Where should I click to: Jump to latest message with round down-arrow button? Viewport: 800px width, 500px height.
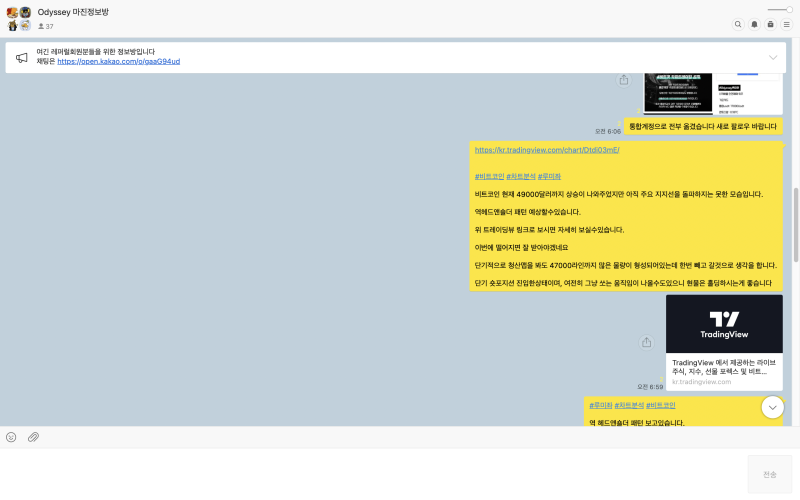[772, 407]
